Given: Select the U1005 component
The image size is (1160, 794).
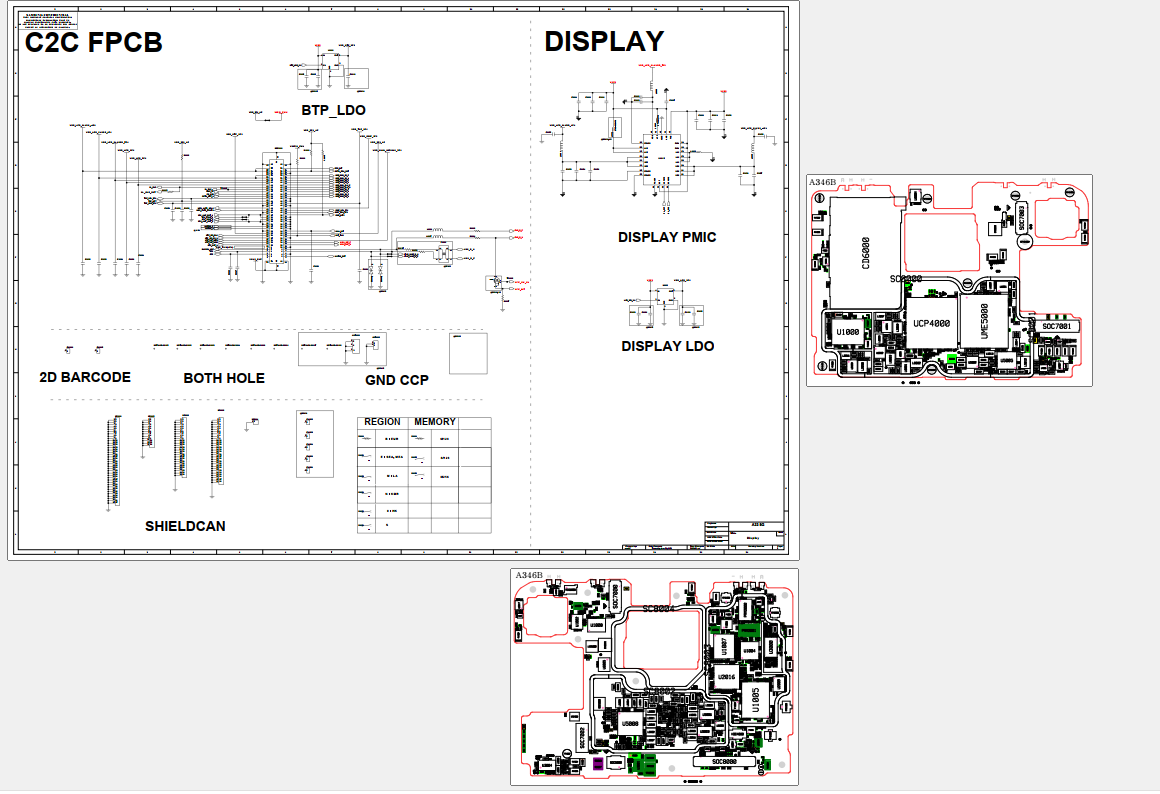Looking at the screenshot, I should pyautogui.click(x=755, y=699).
